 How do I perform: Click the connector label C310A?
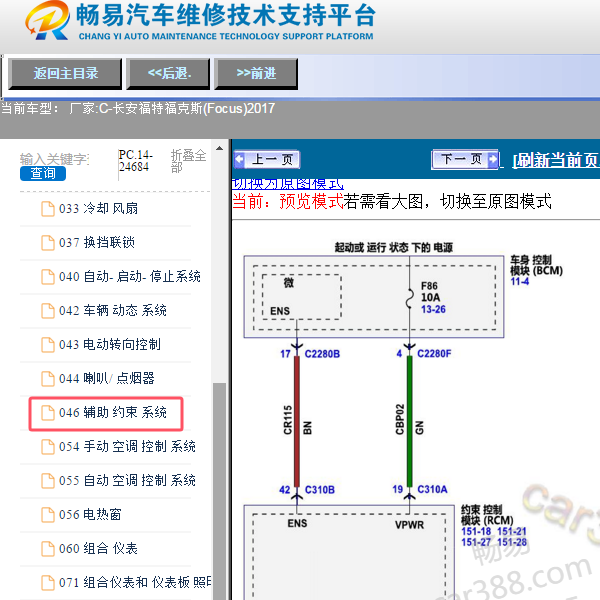(432, 489)
